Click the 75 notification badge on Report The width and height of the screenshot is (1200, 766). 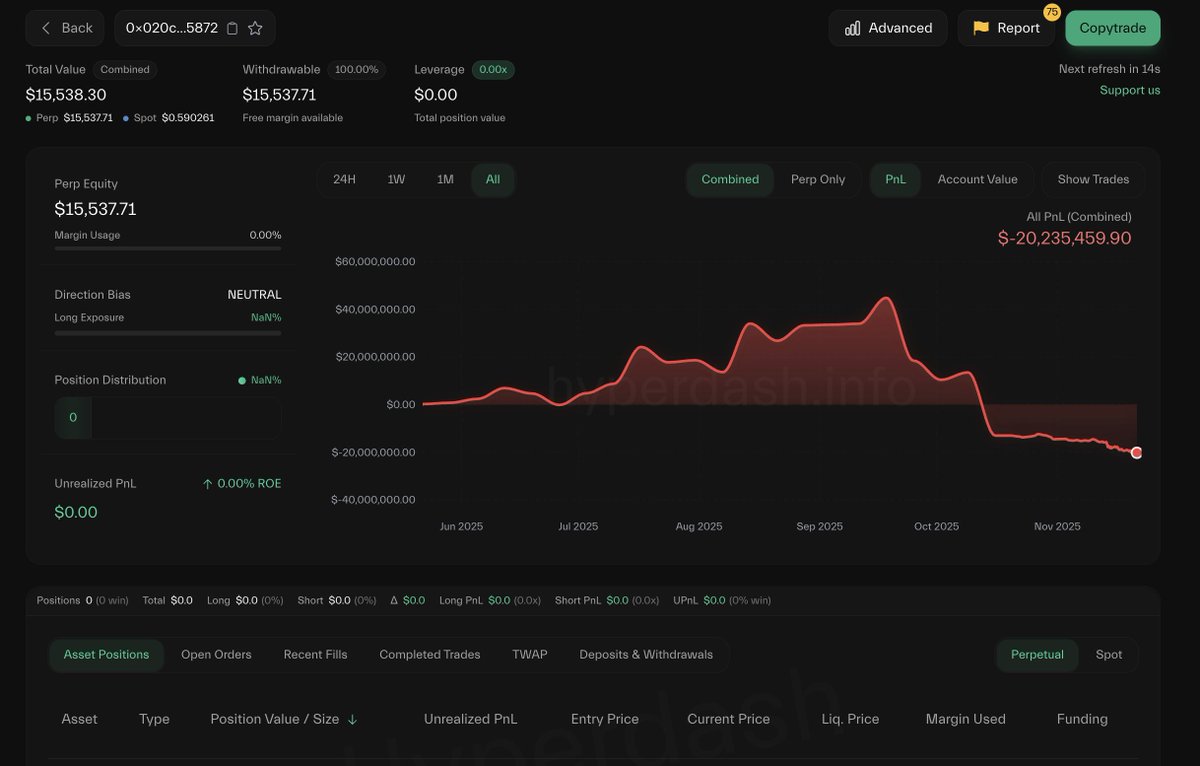(1051, 12)
